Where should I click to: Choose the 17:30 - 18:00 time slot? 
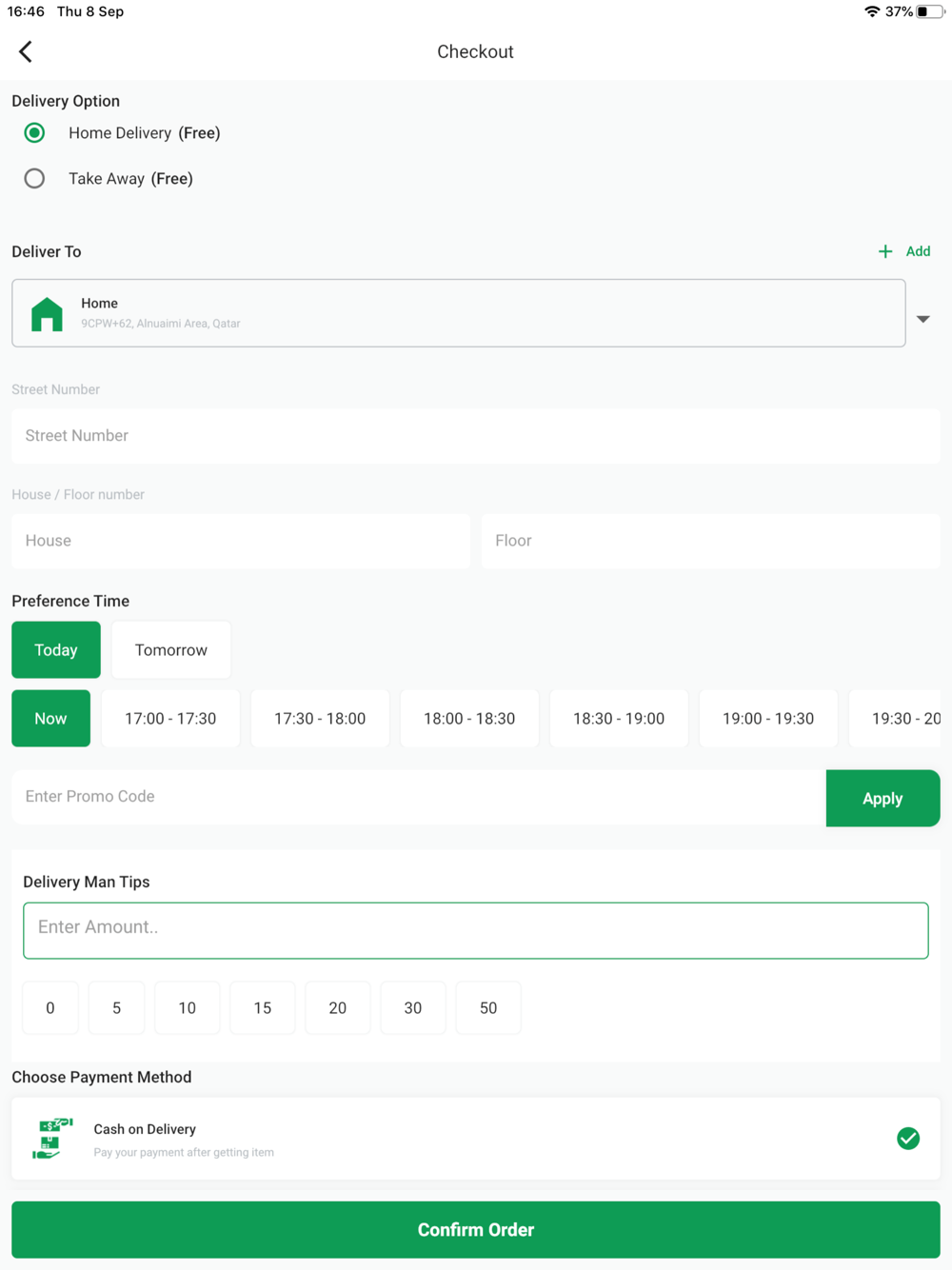320,719
